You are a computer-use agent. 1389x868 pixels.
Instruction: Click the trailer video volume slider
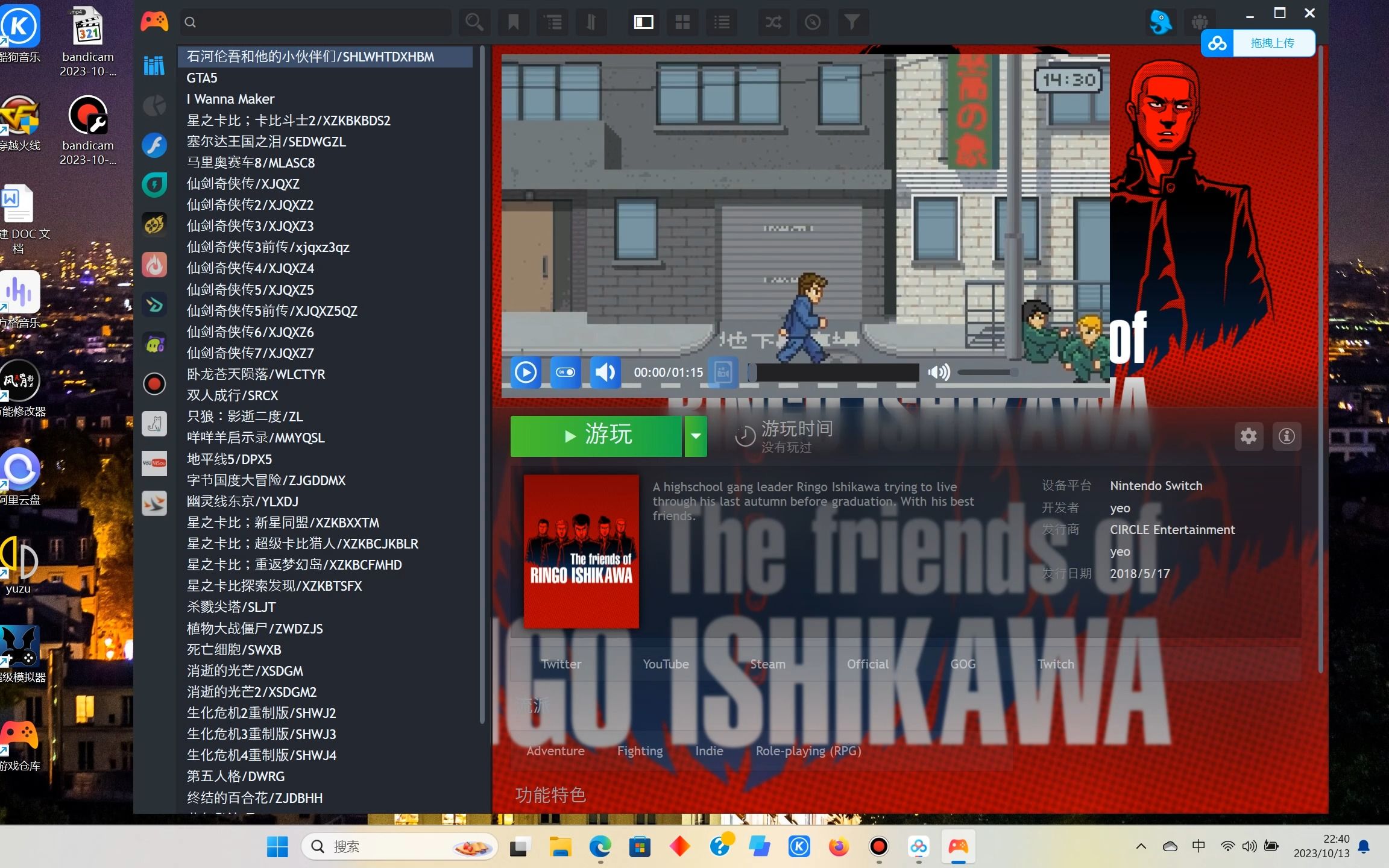987,373
